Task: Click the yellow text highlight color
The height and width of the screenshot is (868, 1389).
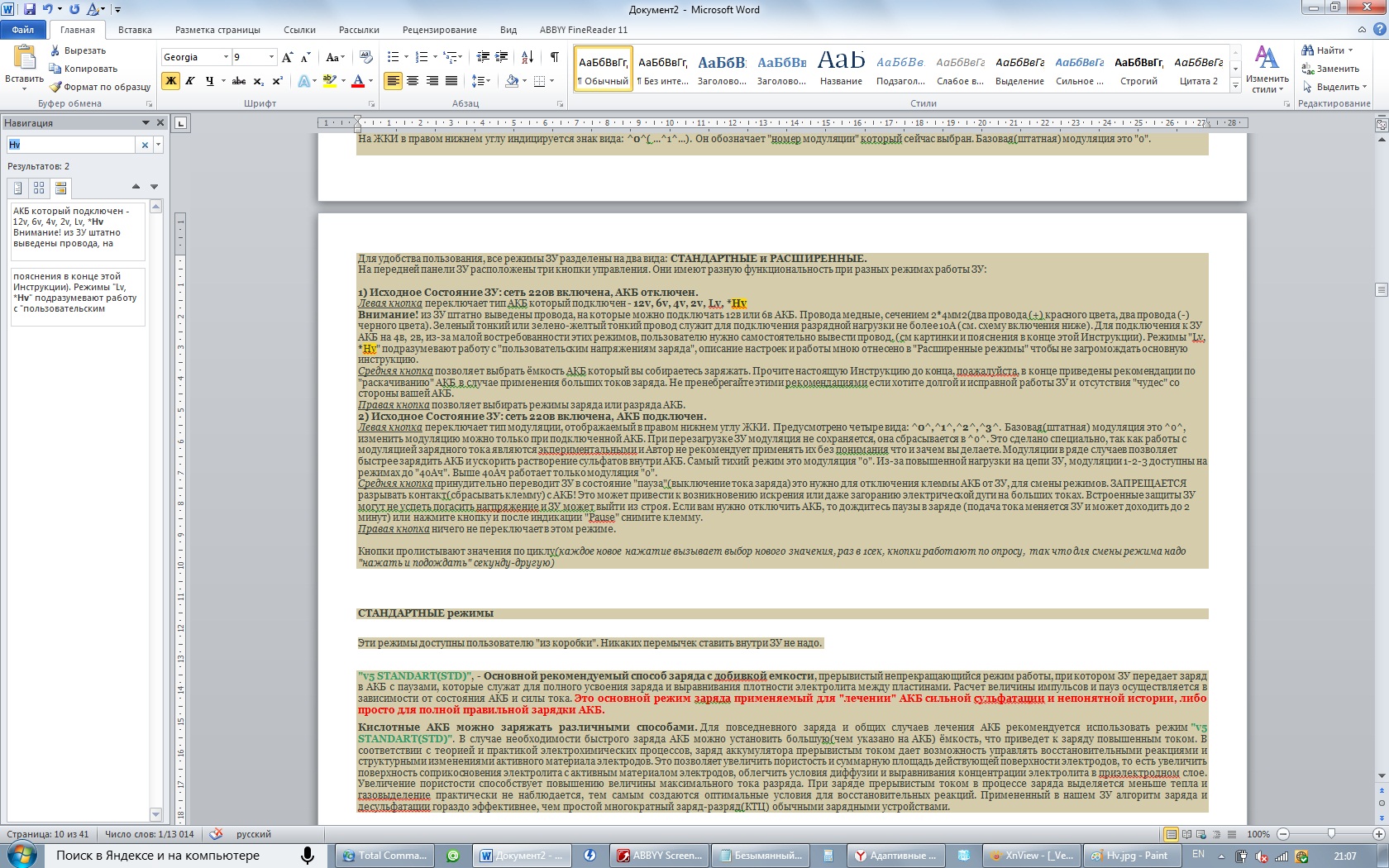Action: click(329, 81)
